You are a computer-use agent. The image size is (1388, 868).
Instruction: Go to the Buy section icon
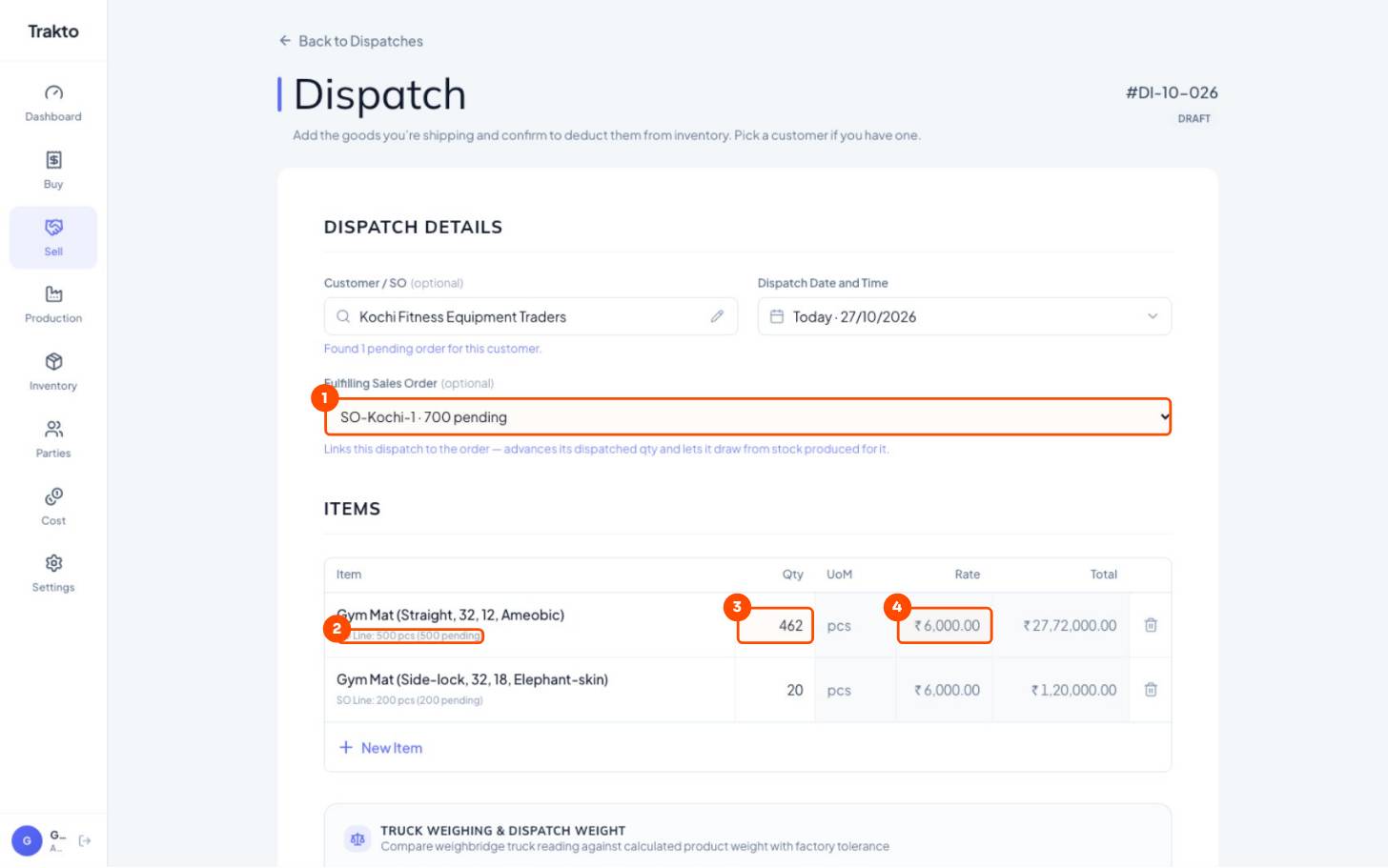tap(53, 159)
